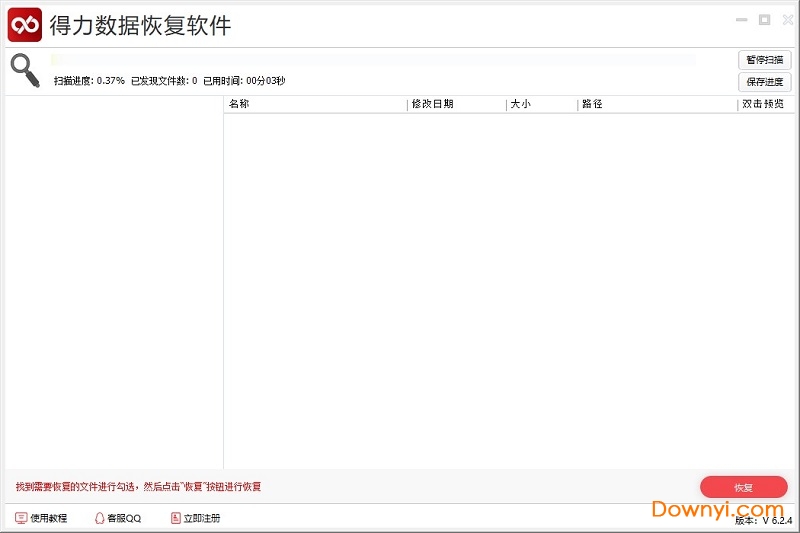Click the 双击预览 preview column header
This screenshot has height=533, width=800.
click(x=765, y=104)
